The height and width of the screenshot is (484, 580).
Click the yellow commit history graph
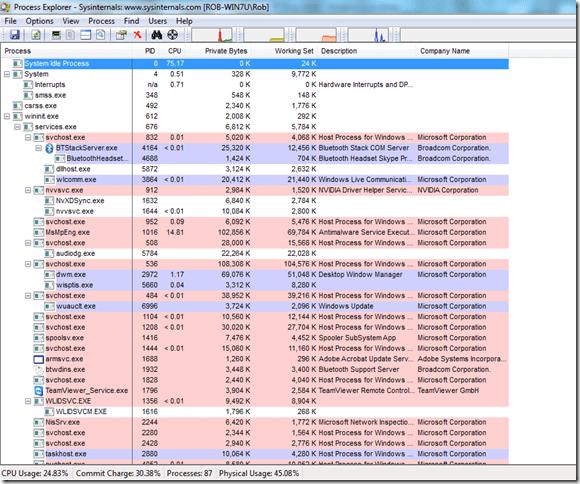pyautogui.click(x=264, y=35)
